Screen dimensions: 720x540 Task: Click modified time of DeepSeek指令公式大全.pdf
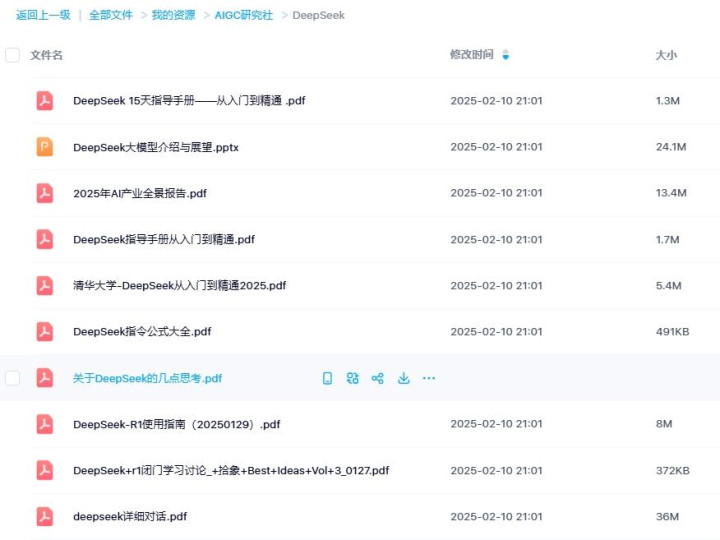pos(496,332)
